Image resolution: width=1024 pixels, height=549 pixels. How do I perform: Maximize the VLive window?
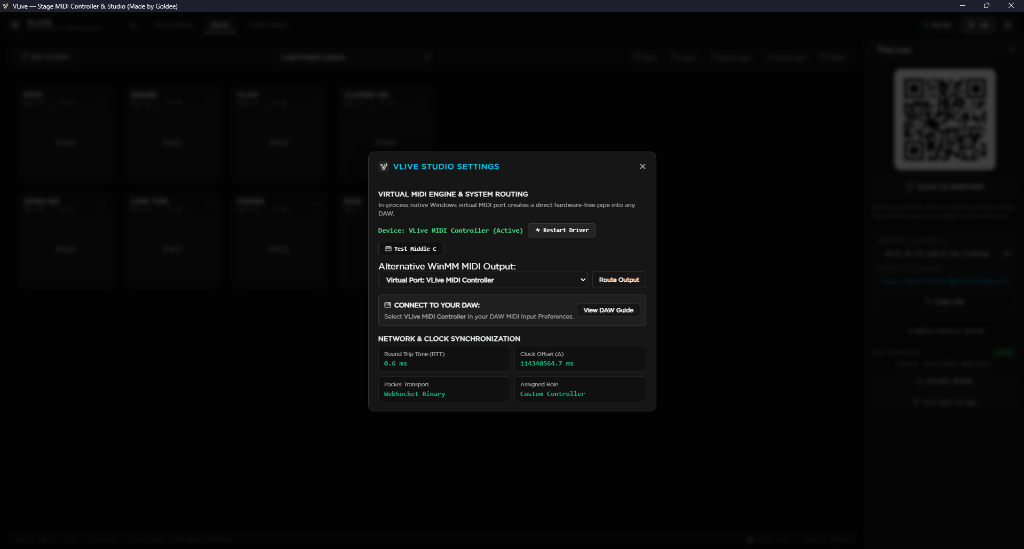pyautogui.click(x=987, y=6)
